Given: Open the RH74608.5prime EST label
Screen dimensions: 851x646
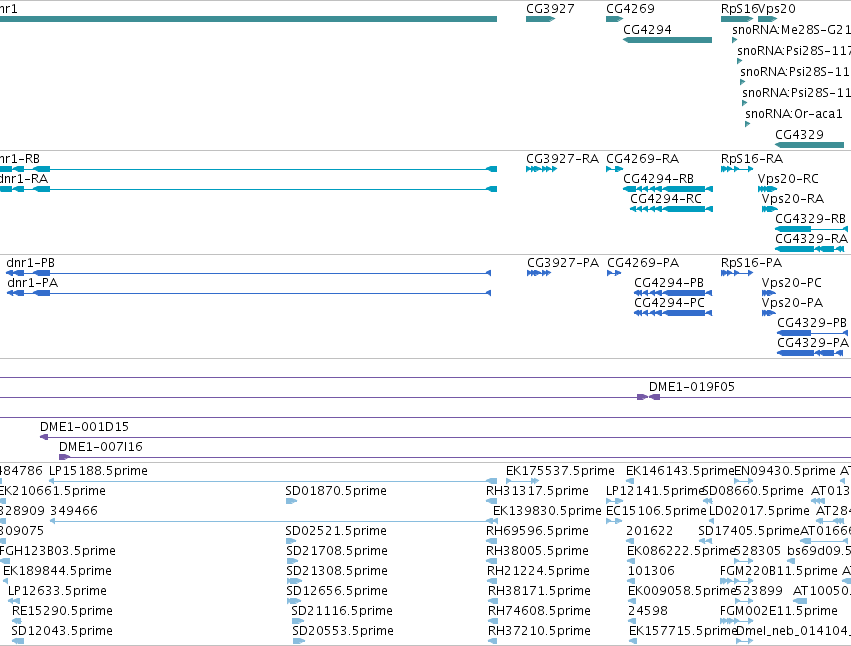Looking at the screenshot, I should pyautogui.click(x=539, y=611).
